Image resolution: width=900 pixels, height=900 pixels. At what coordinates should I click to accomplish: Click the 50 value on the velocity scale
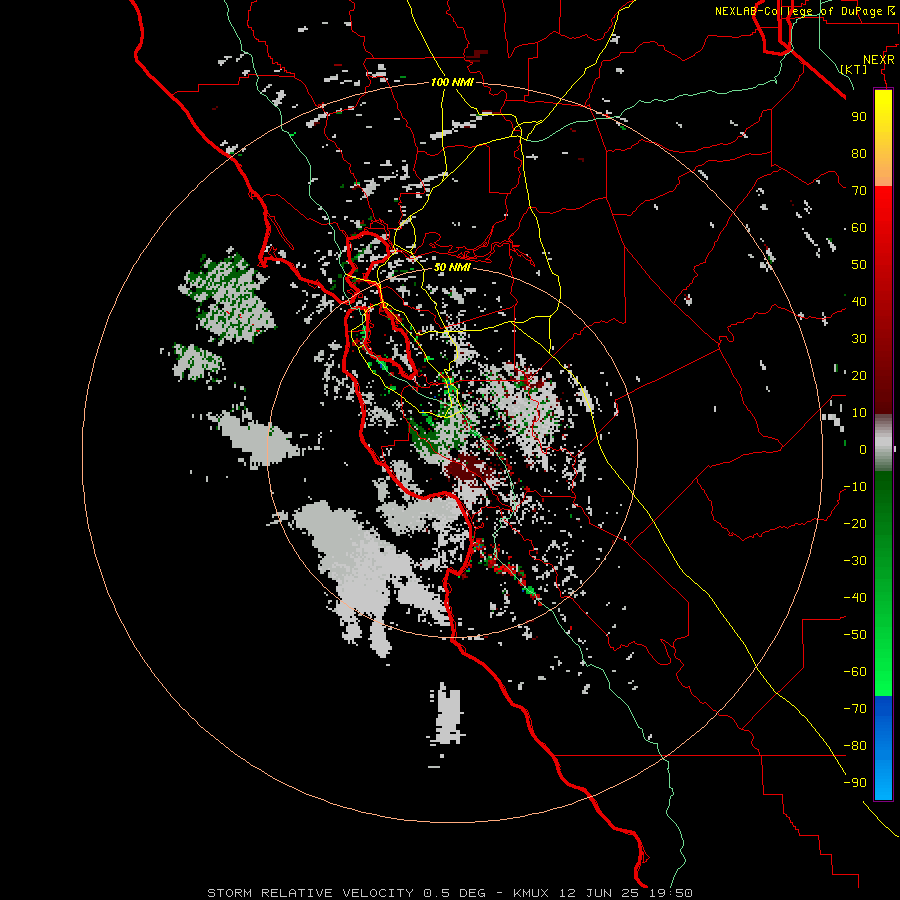click(859, 265)
